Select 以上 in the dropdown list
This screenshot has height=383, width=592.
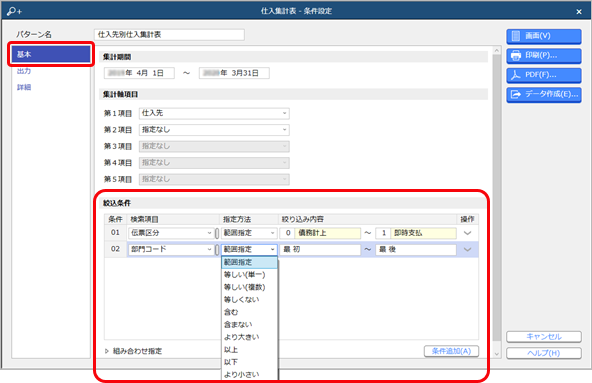pos(249,350)
